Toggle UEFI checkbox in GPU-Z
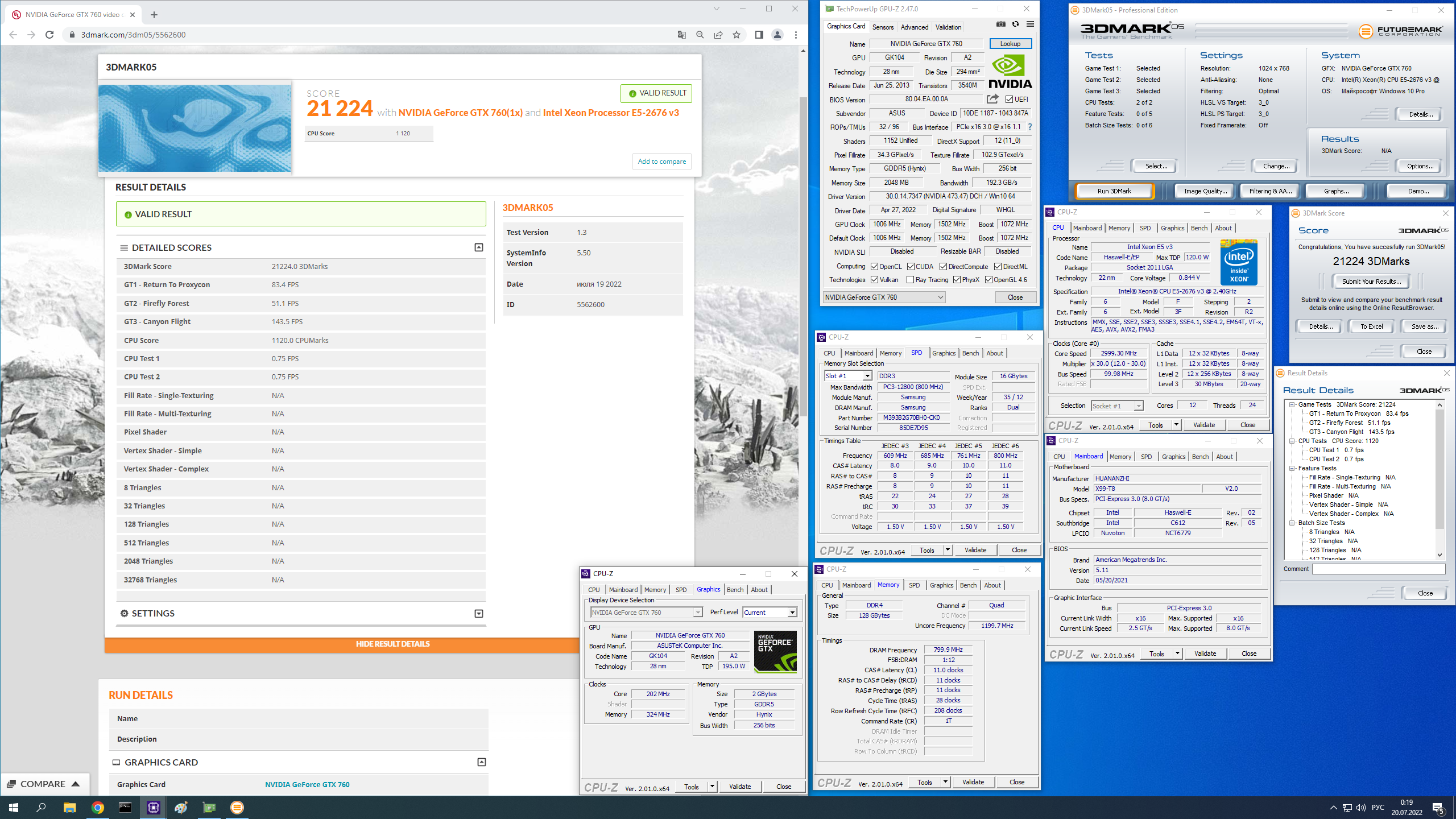This screenshot has height=819, width=1456. (x=1009, y=100)
